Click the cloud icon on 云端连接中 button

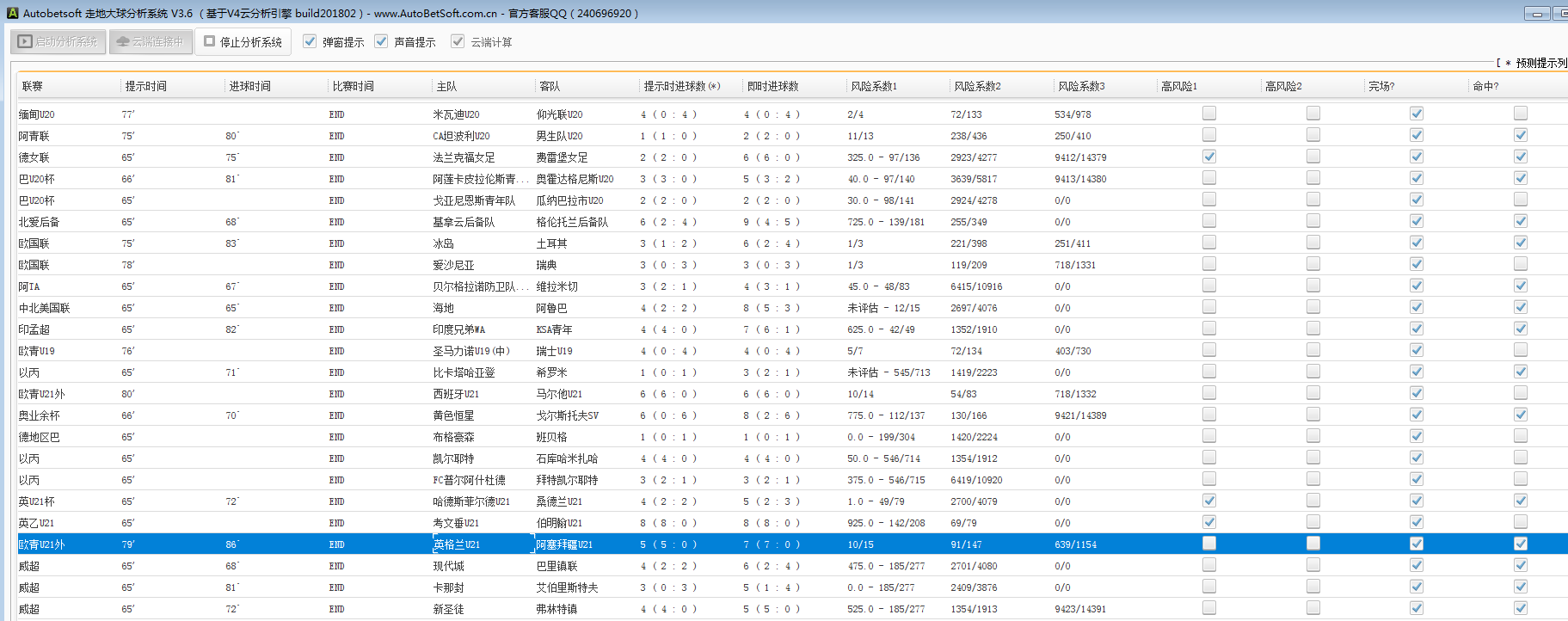pyautogui.click(x=123, y=41)
